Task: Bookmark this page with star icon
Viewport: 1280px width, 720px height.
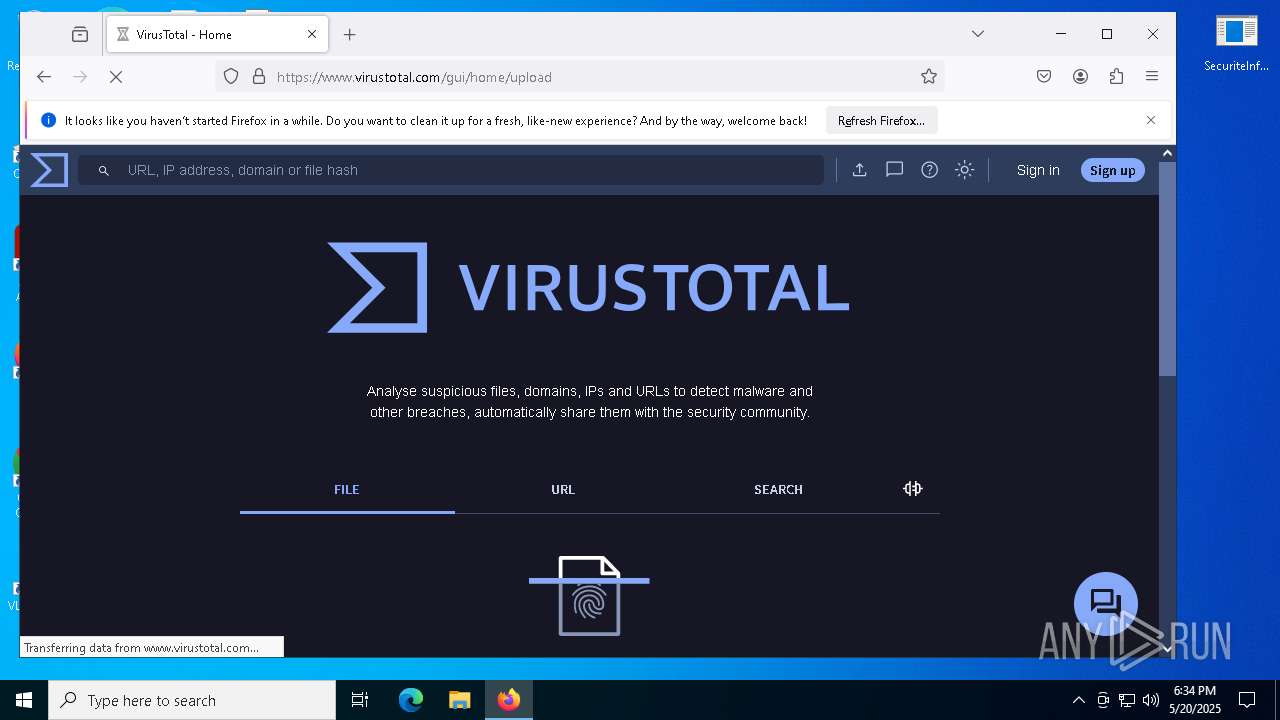Action: [929, 76]
